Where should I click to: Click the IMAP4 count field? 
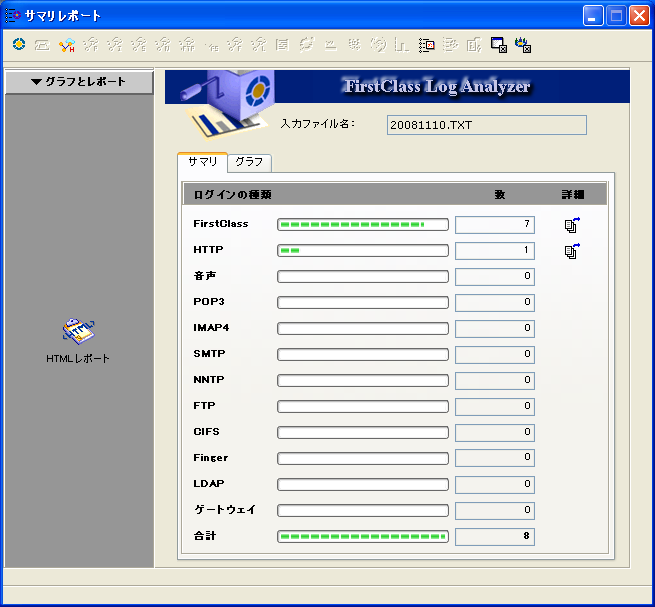point(495,328)
